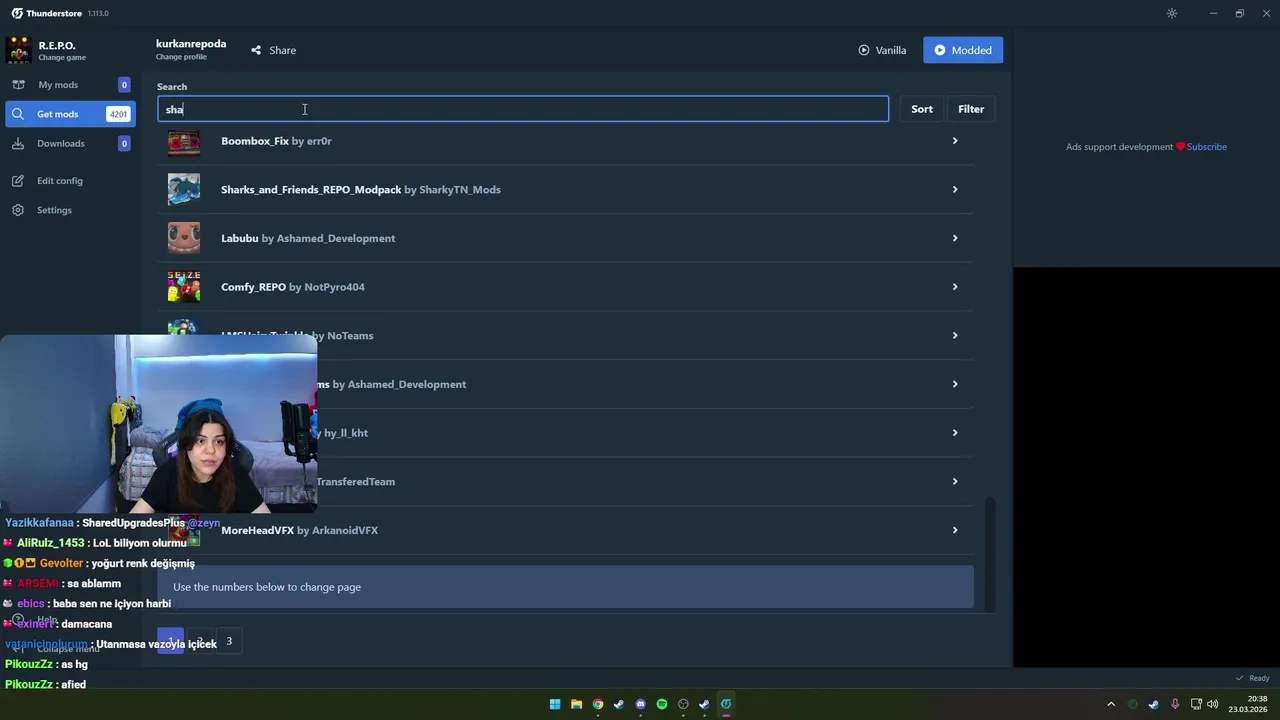Image resolution: width=1280 pixels, height=720 pixels.
Task: Expand the Labubu mod row
Action: click(955, 238)
